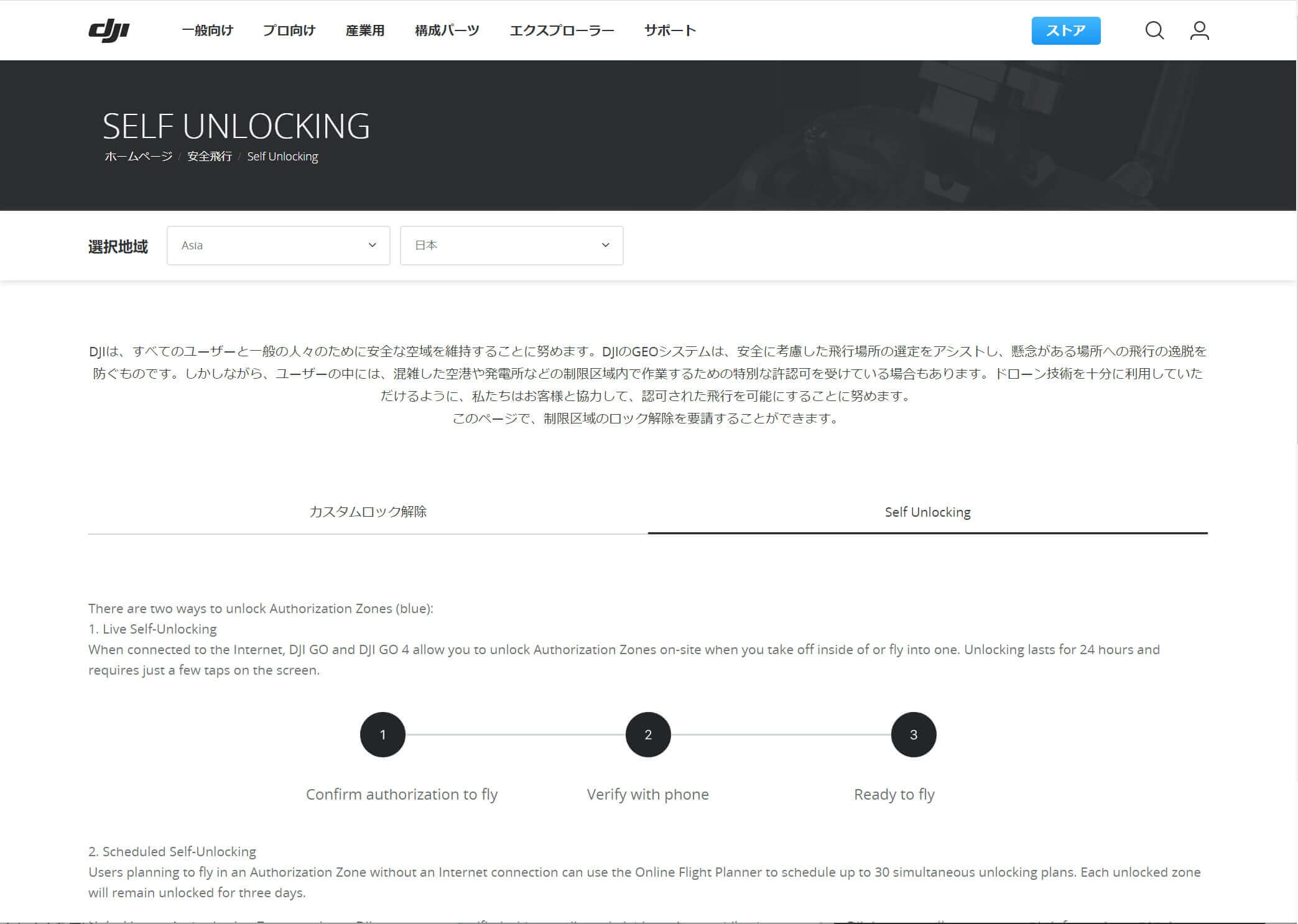Viewport: 1298px width, 924px height.
Task: Click 'Verify with phone' text
Action: click(648, 795)
